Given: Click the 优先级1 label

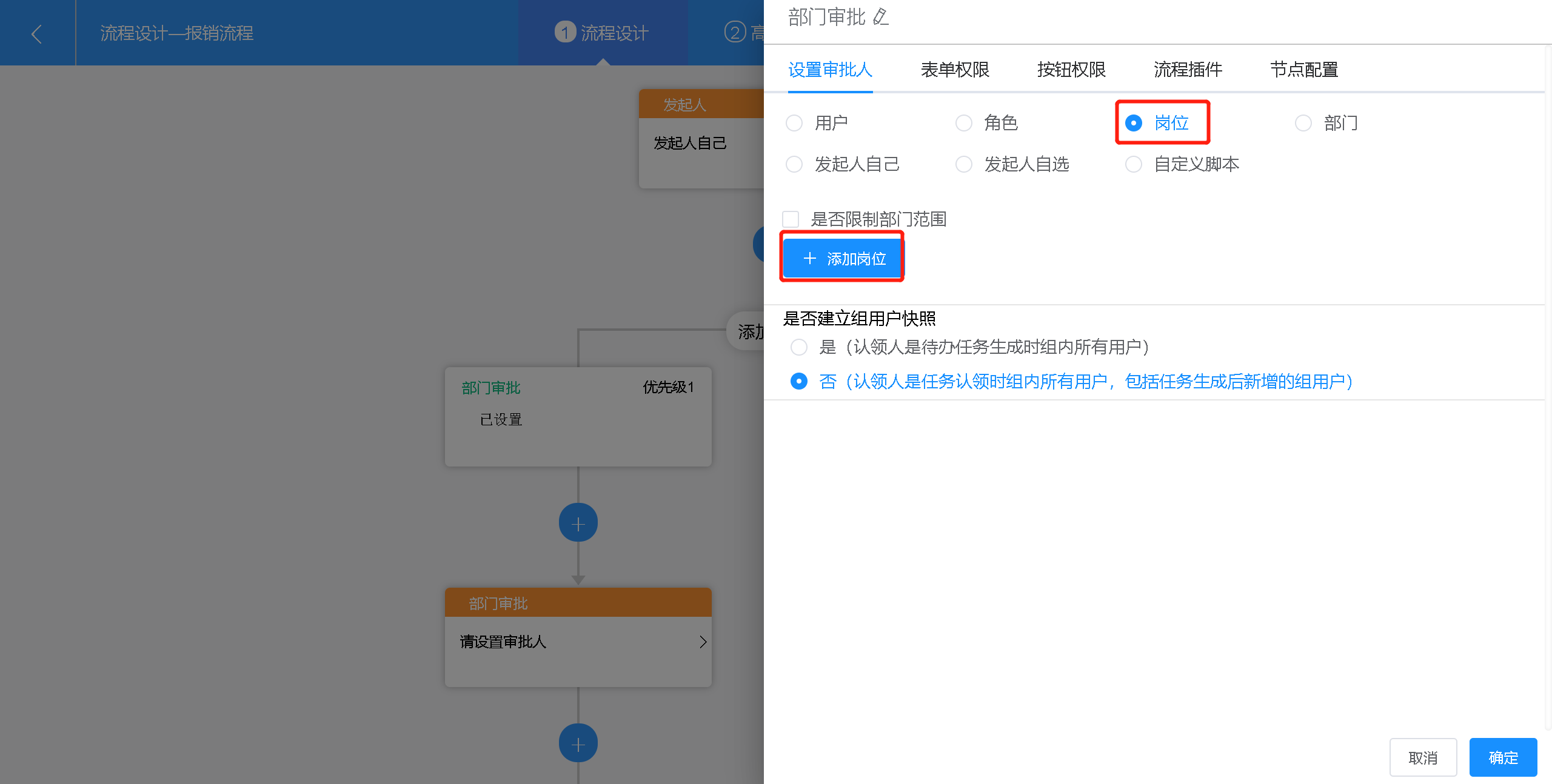Looking at the screenshot, I should [668, 387].
